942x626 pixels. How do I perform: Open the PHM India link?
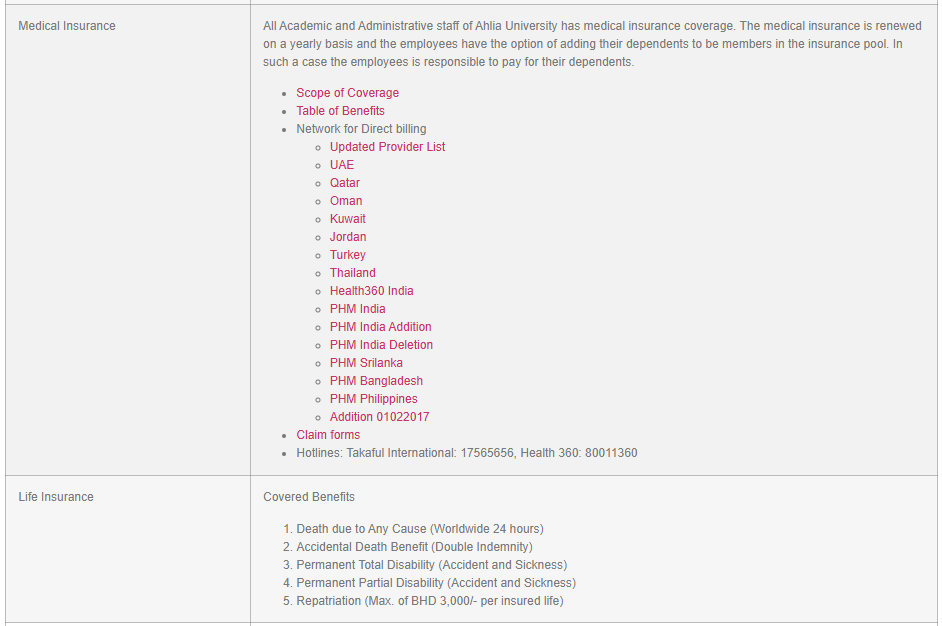357,308
